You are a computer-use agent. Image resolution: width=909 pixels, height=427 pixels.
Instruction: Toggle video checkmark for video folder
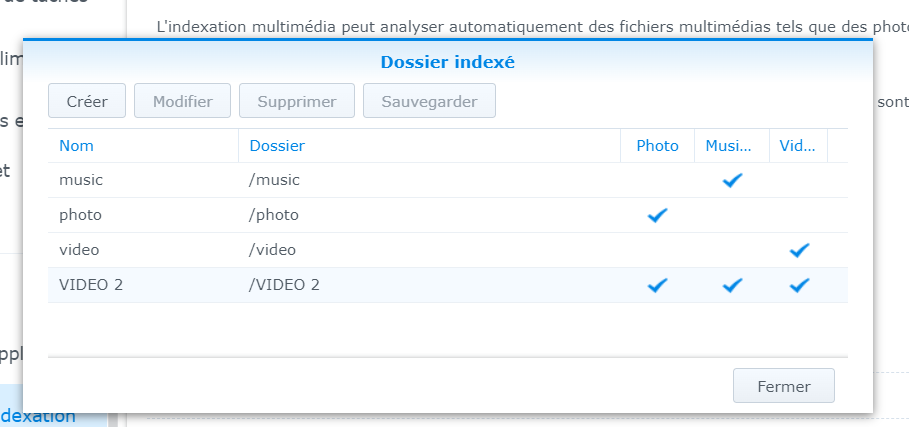tap(798, 250)
